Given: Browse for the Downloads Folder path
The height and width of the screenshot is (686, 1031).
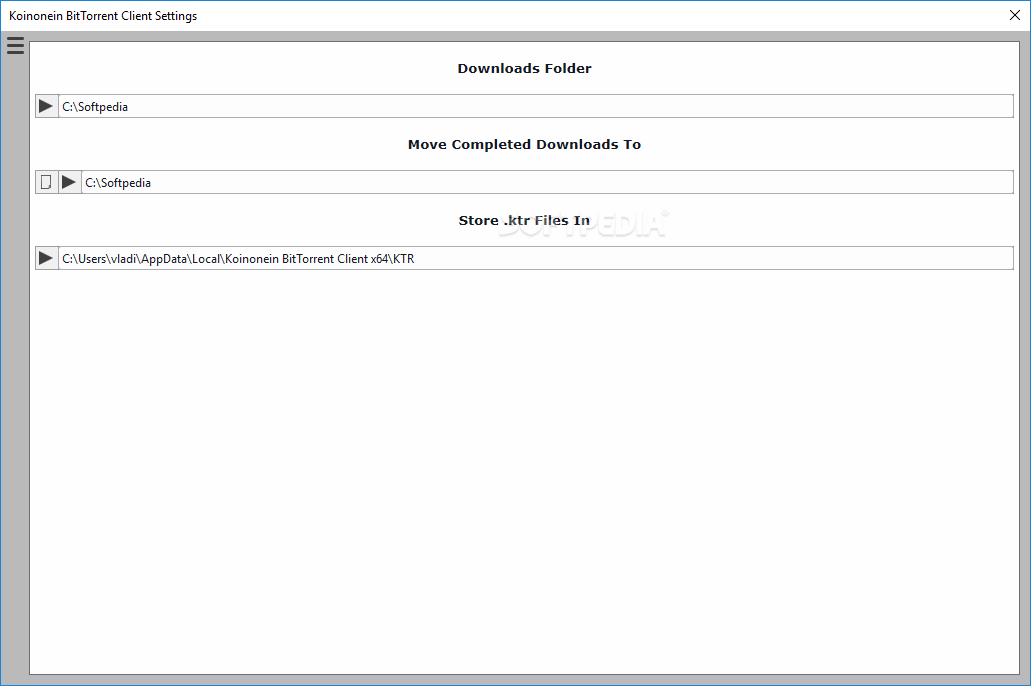Looking at the screenshot, I should click(46, 106).
